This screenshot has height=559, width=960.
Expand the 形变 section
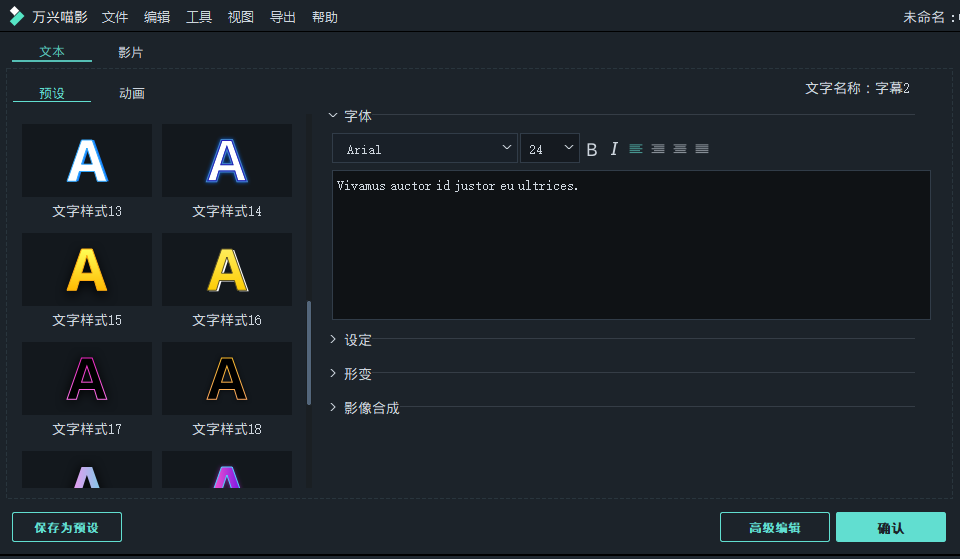[357, 374]
